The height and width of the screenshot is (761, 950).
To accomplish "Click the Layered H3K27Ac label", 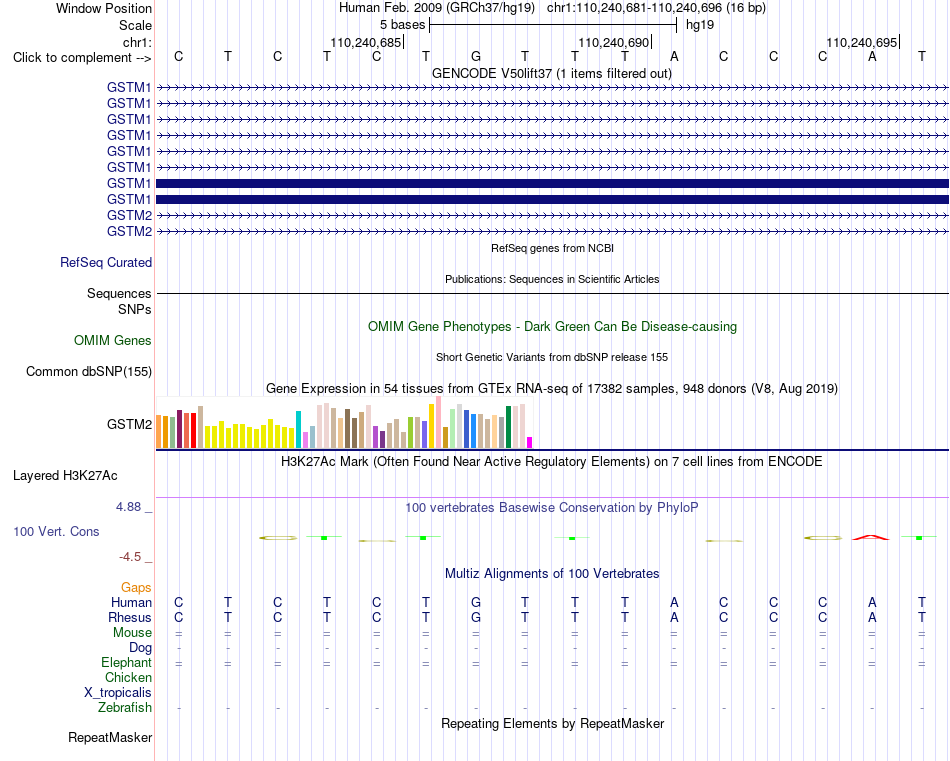I will [65, 476].
